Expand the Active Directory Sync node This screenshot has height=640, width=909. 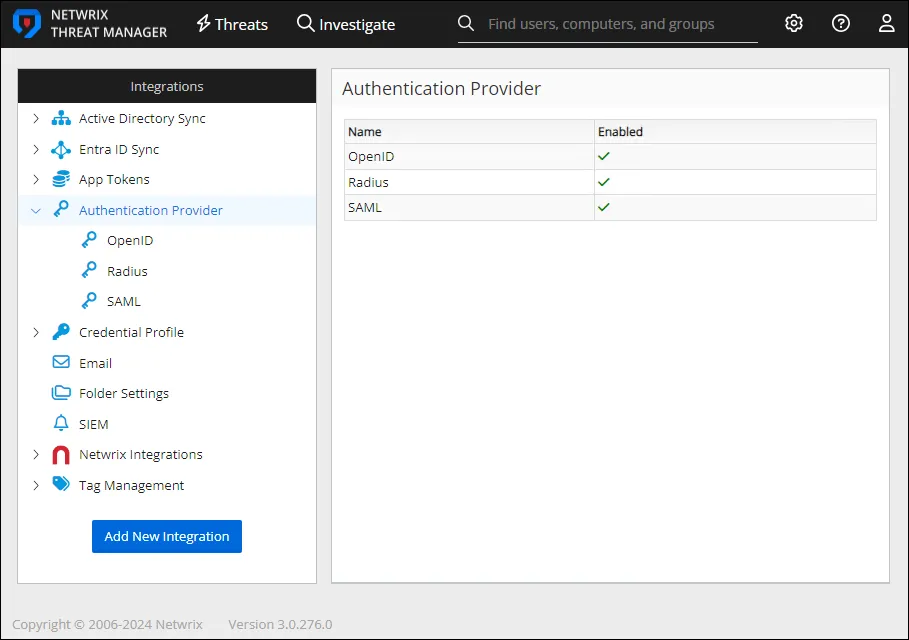coord(36,118)
